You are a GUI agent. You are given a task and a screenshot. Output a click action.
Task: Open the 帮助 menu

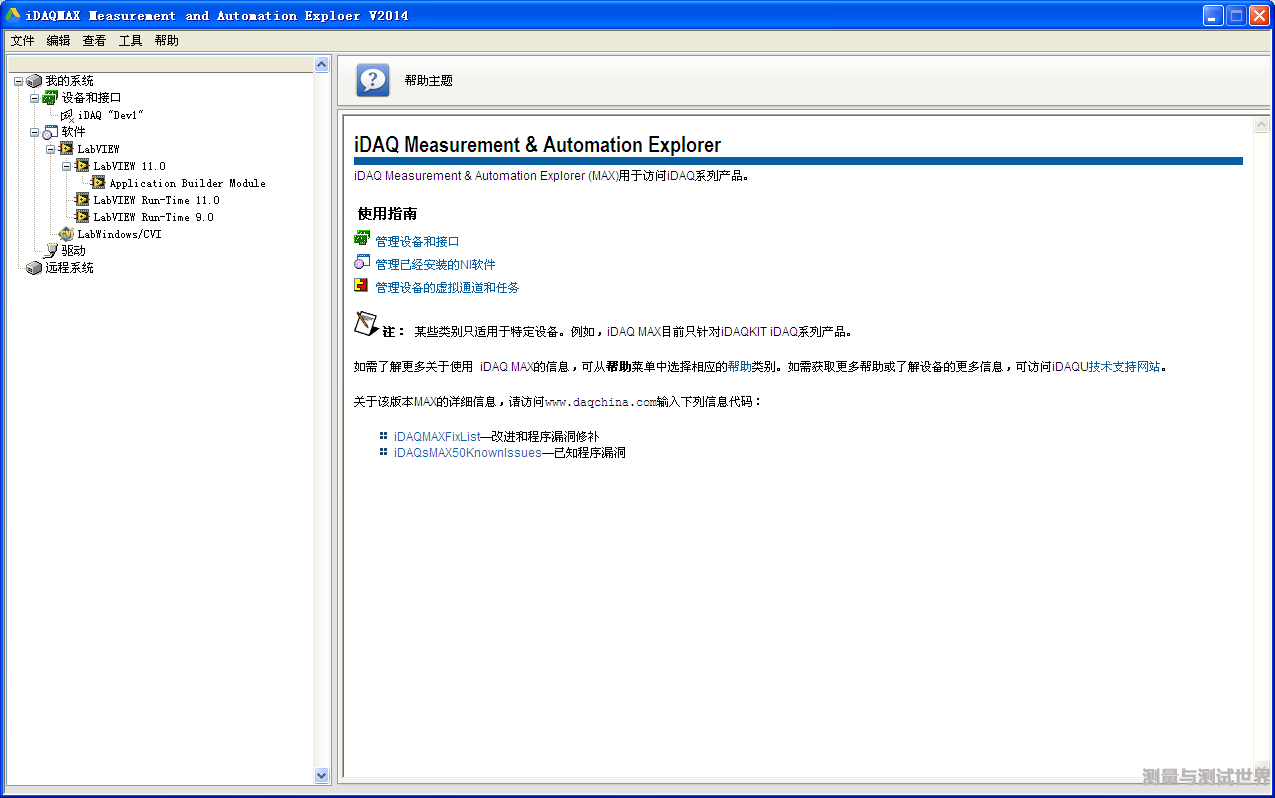[x=166, y=41]
